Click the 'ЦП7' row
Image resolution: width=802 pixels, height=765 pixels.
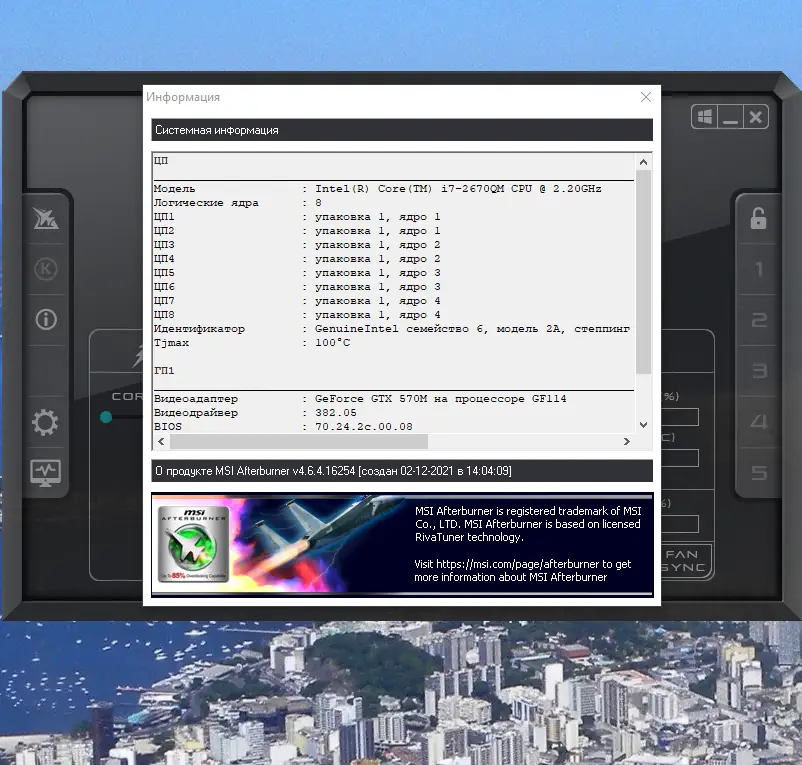[297, 301]
